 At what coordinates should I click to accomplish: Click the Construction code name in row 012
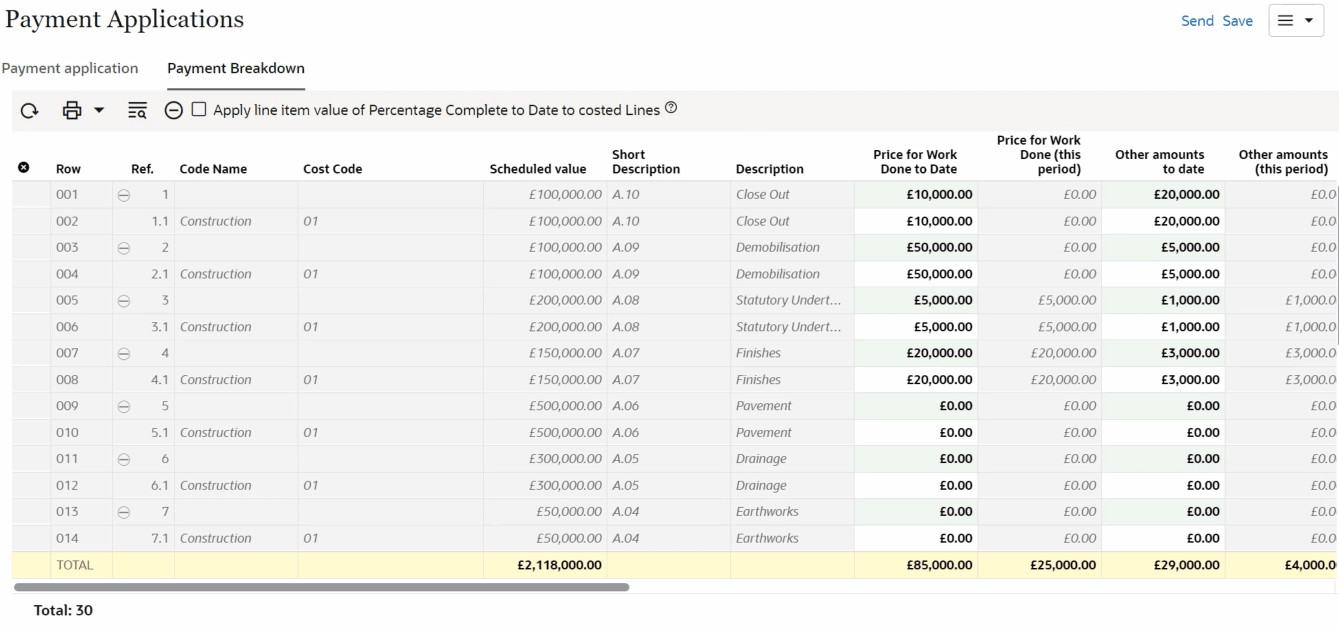click(216, 486)
